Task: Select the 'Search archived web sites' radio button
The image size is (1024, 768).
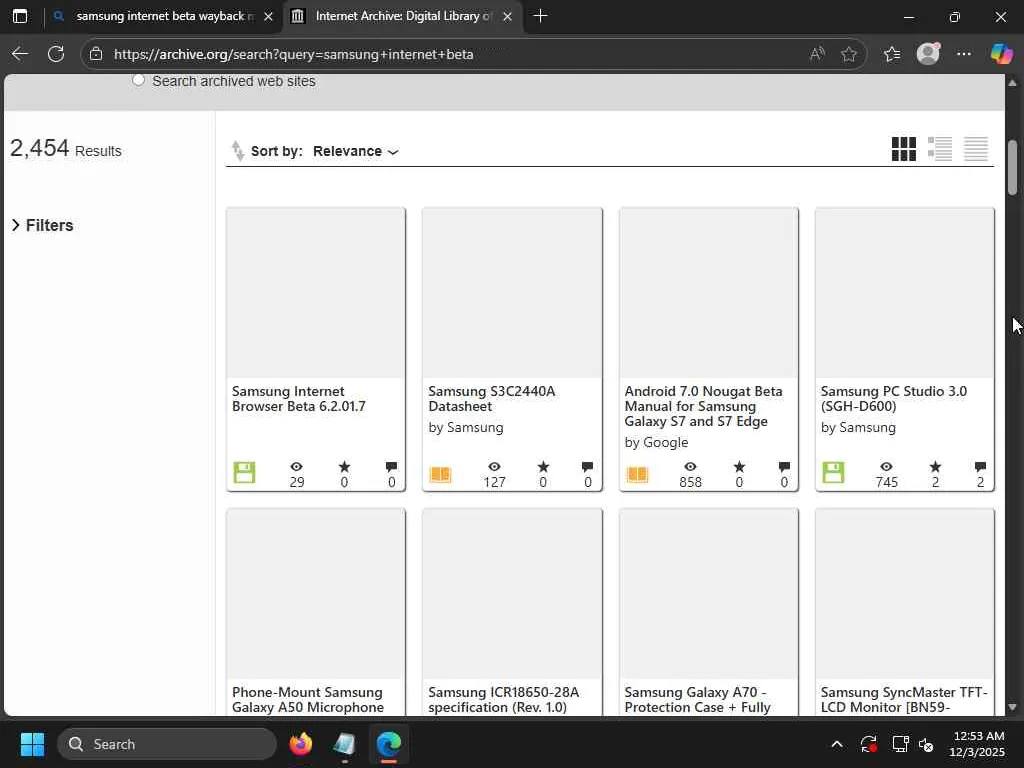Action: [138, 80]
